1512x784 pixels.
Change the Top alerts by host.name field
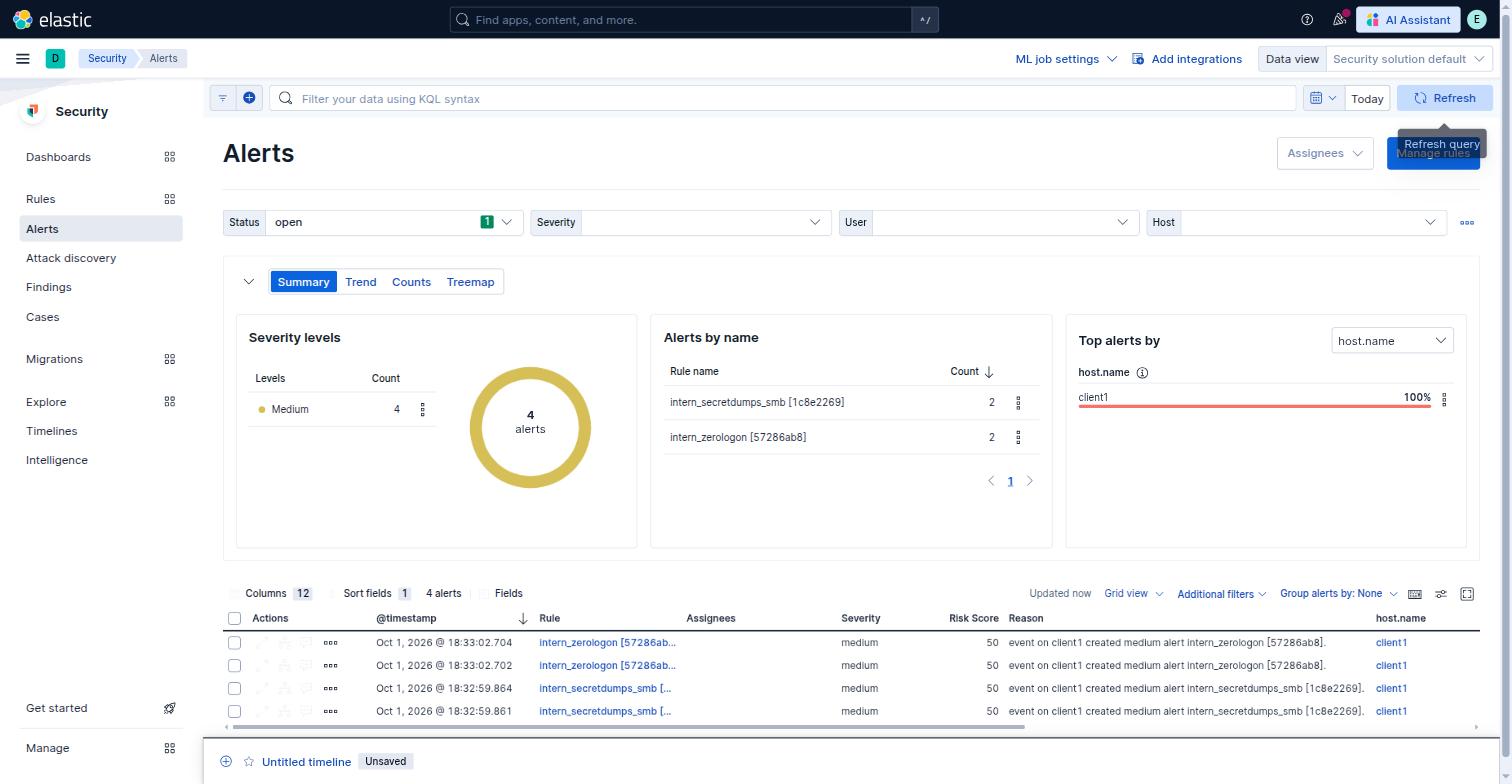pos(1392,341)
